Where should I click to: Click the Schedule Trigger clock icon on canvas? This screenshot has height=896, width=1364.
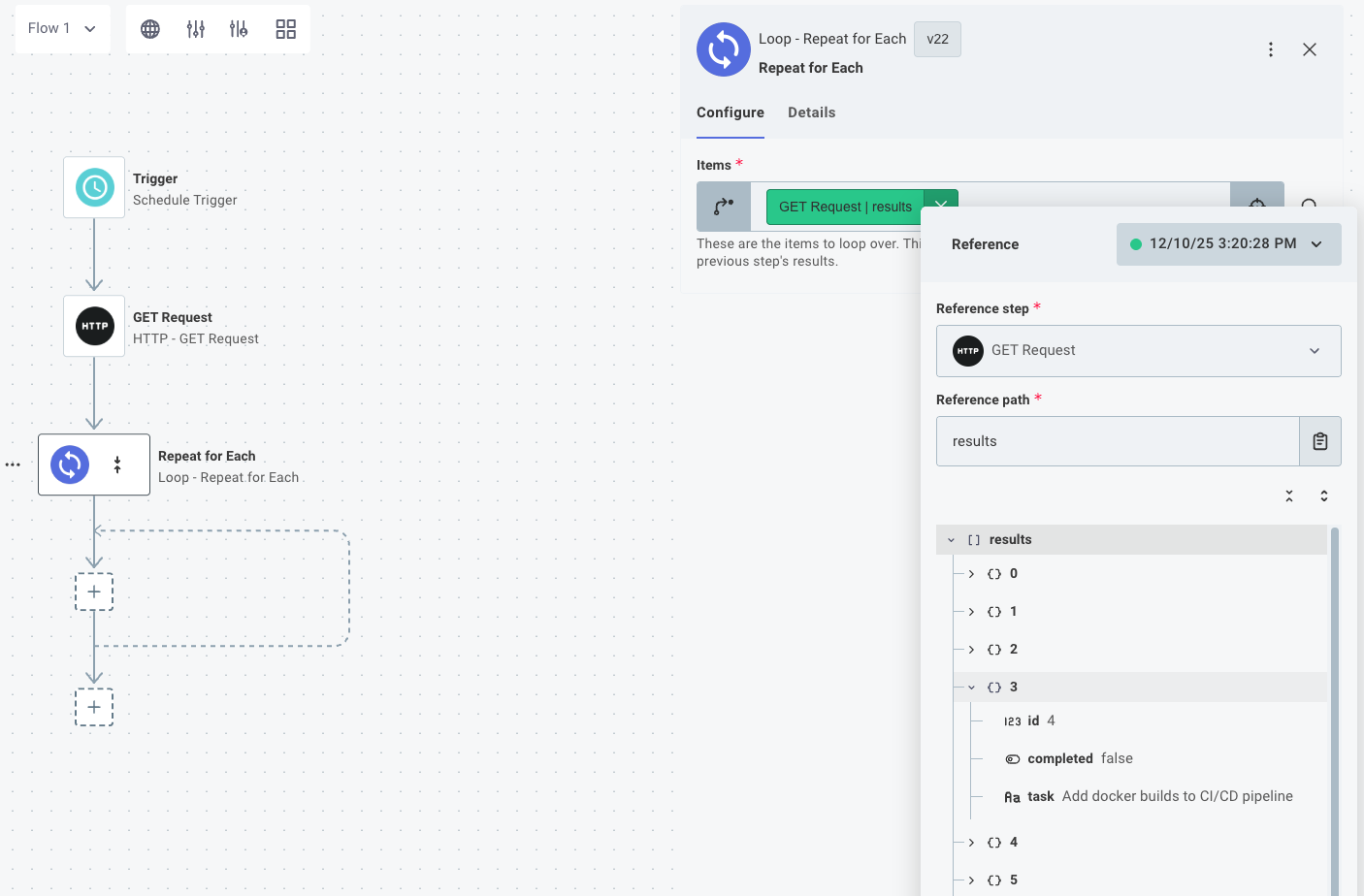(94, 187)
